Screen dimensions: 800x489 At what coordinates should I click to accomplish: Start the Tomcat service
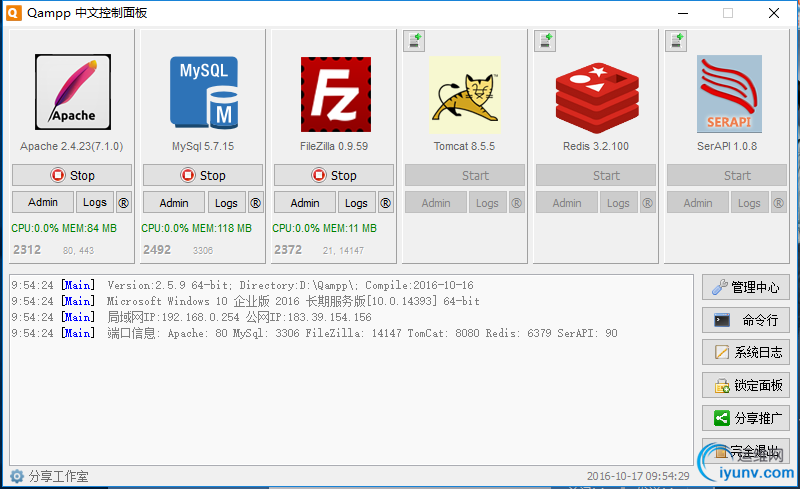(x=465, y=175)
